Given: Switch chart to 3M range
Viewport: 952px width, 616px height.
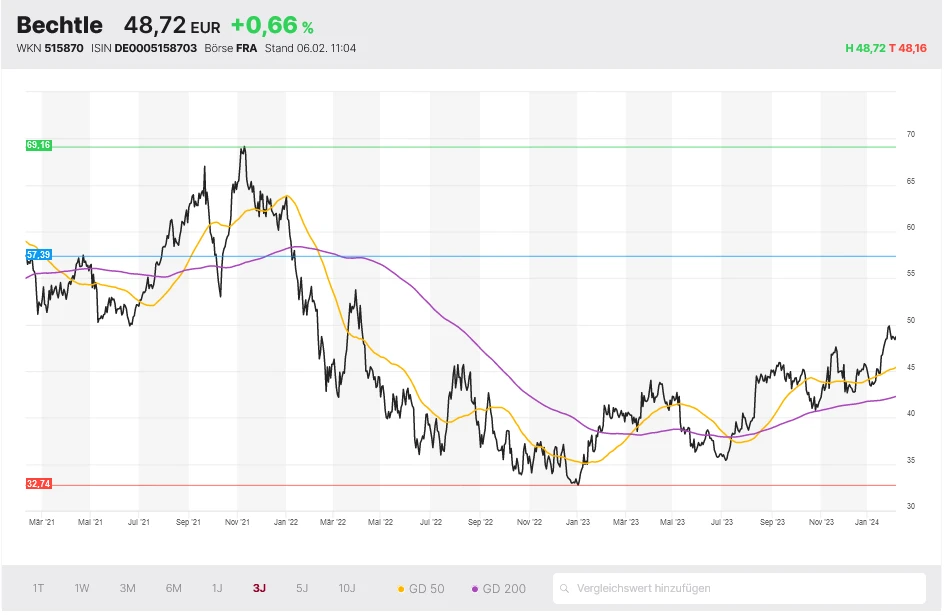Looking at the screenshot, I should tap(127, 588).
